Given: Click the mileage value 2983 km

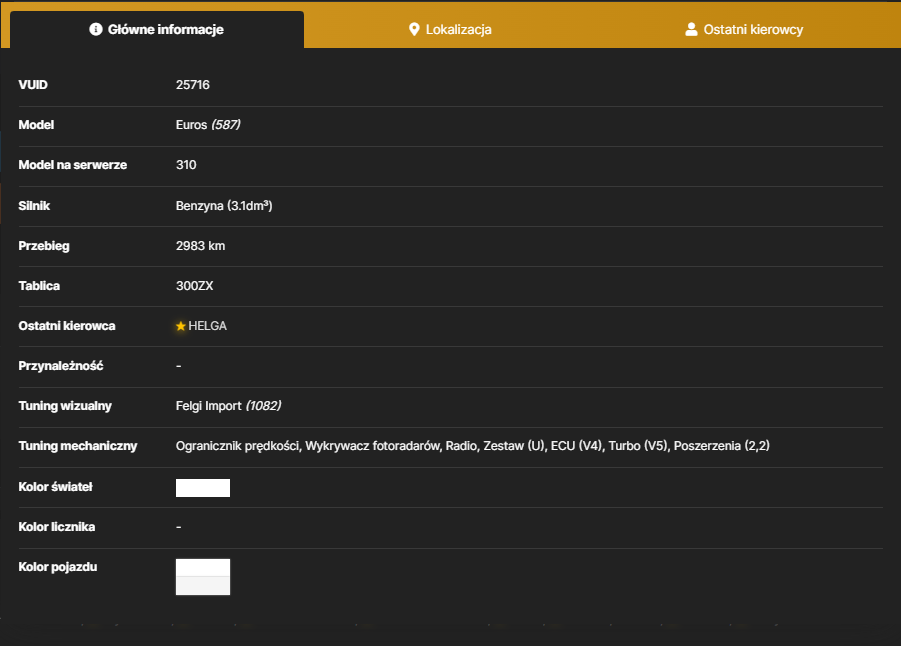Looking at the screenshot, I should coord(201,246).
